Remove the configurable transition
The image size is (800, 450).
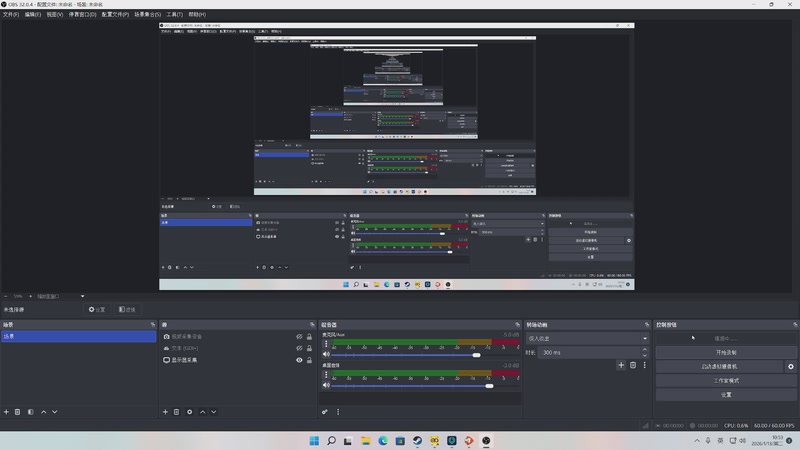tap(633, 365)
